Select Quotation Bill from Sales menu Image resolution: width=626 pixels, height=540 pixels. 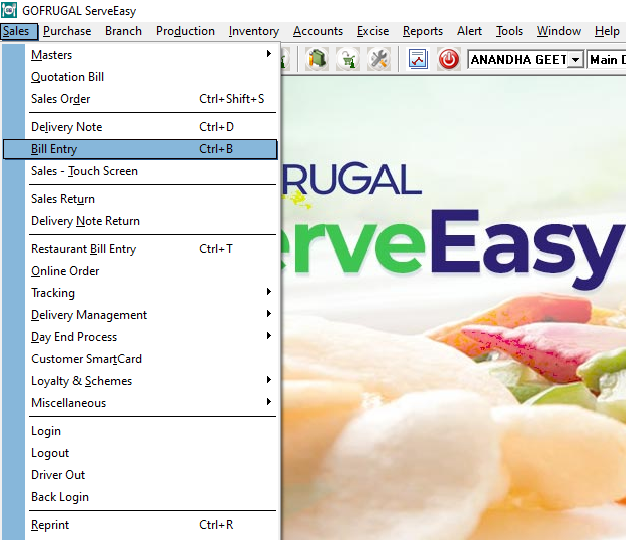tap(139, 77)
